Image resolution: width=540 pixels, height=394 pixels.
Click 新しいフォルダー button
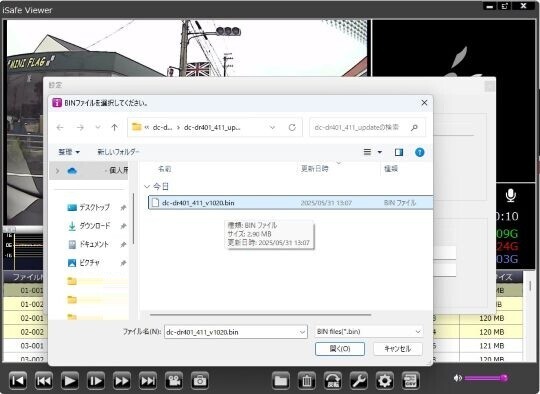[x=118, y=152]
